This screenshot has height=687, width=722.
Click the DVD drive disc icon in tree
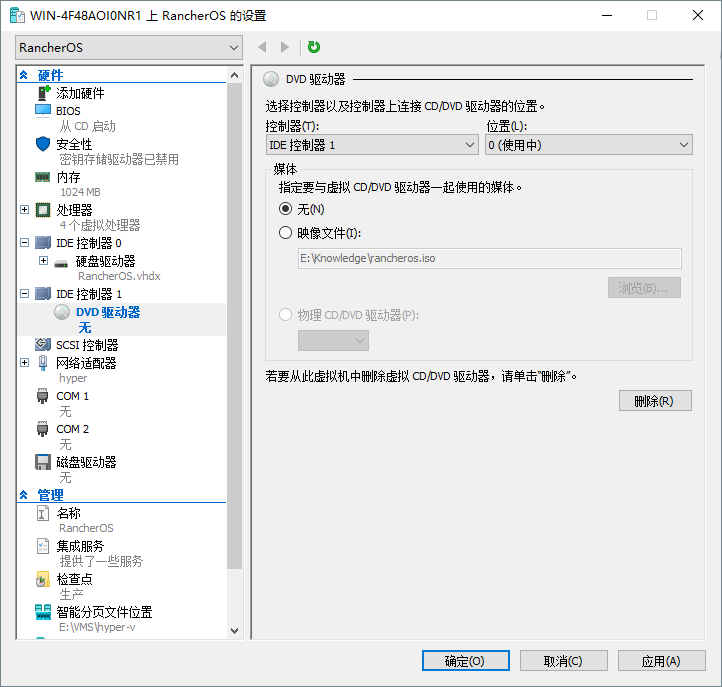pyautogui.click(x=62, y=312)
